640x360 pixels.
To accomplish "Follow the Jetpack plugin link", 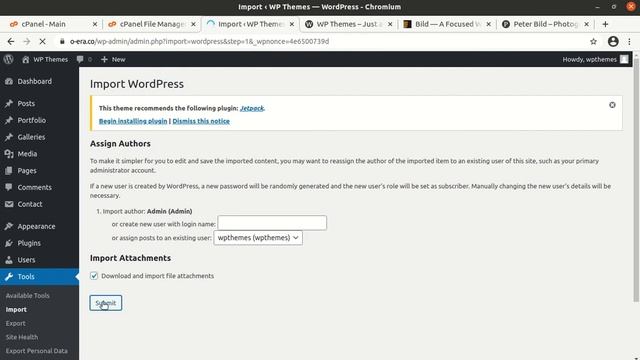I will [x=252, y=108].
